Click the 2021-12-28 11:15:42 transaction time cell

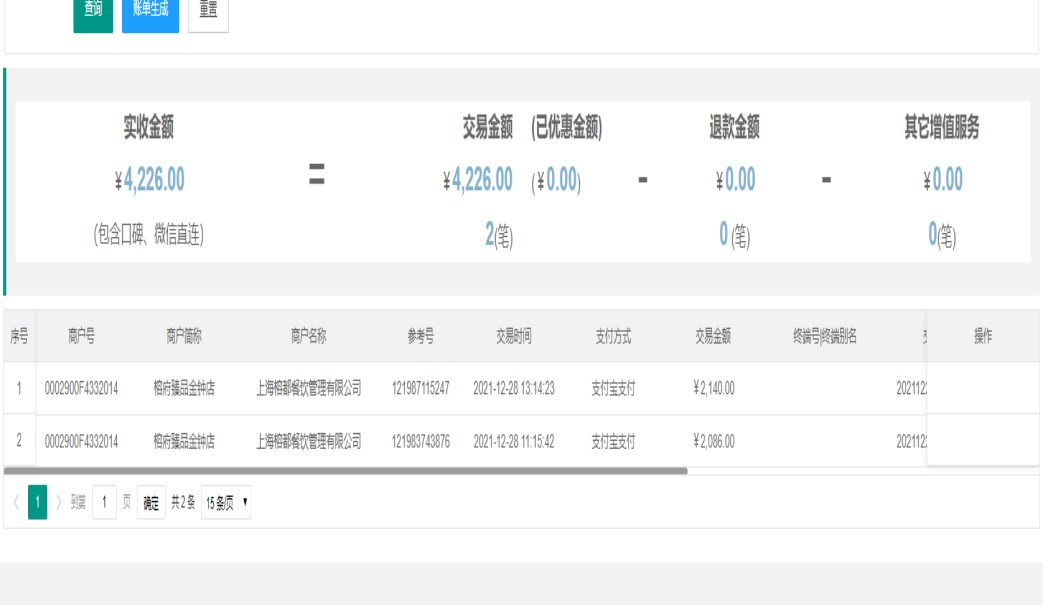tap(513, 441)
